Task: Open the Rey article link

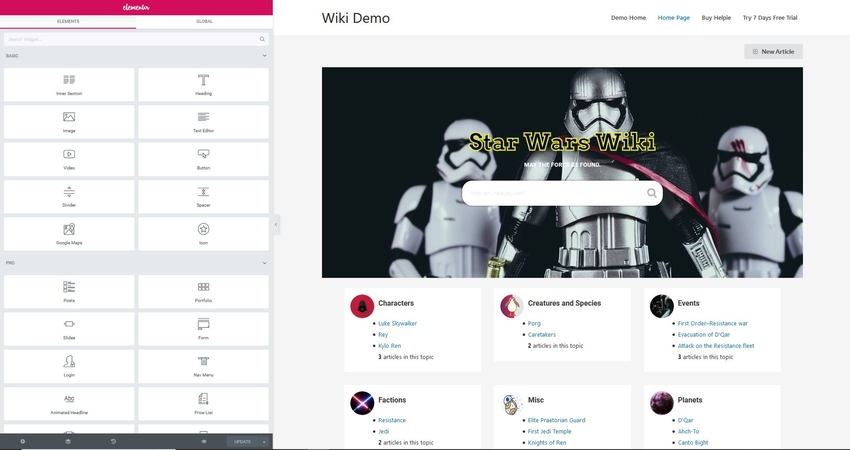Action: [383, 335]
